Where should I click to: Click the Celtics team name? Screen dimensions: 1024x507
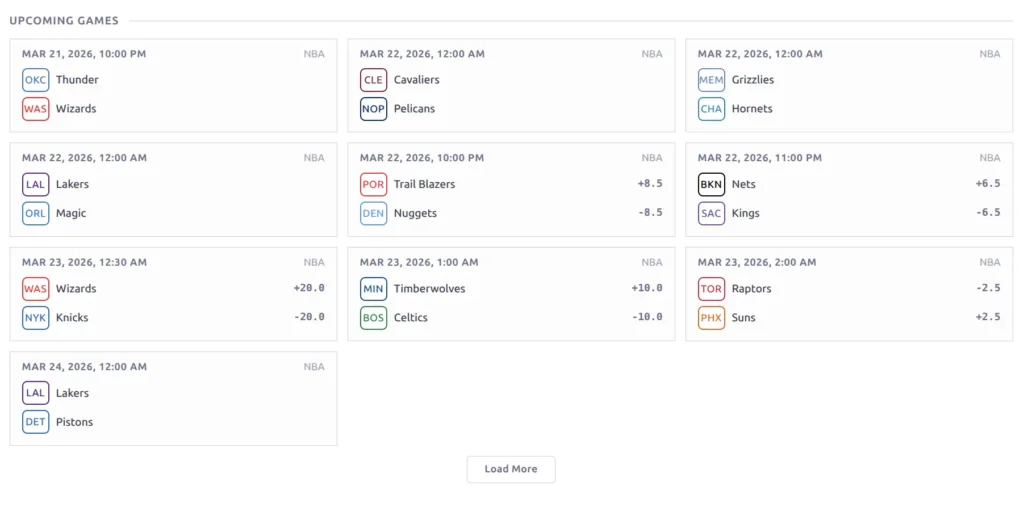411,318
